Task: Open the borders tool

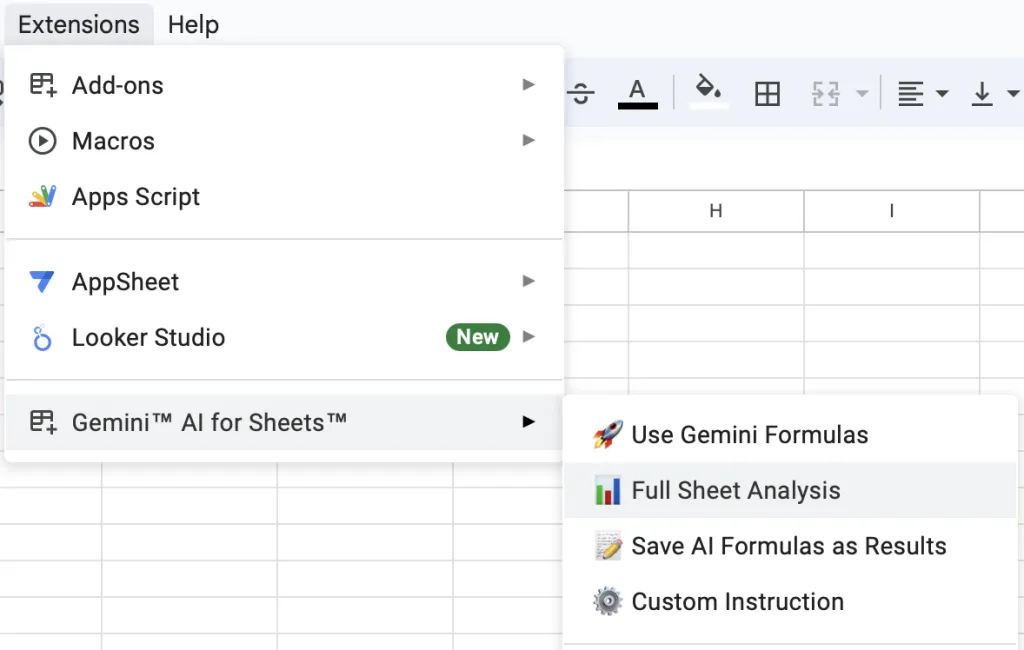Action: coord(767,93)
